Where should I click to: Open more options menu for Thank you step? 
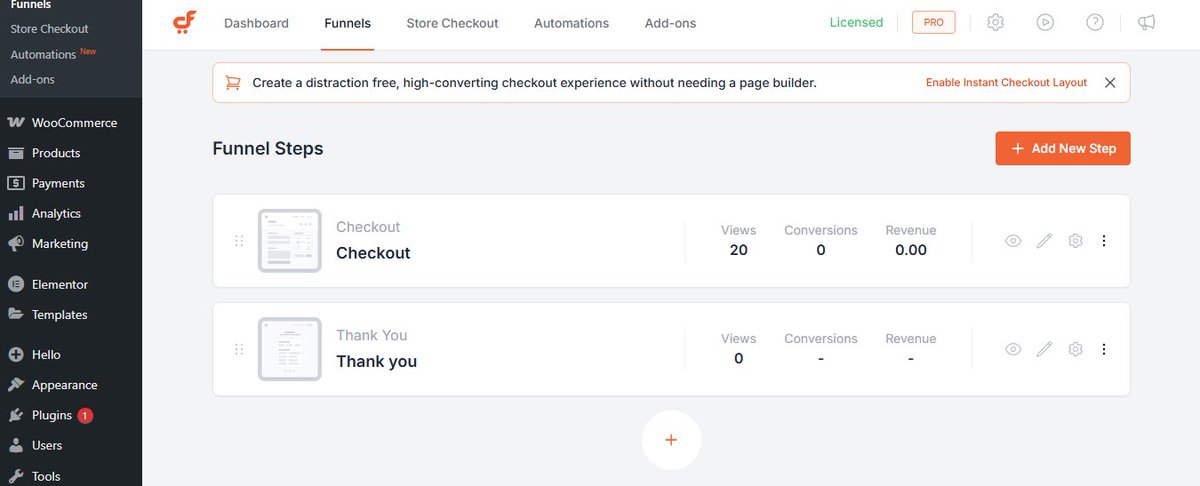pyautogui.click(x=1104, y=349)
